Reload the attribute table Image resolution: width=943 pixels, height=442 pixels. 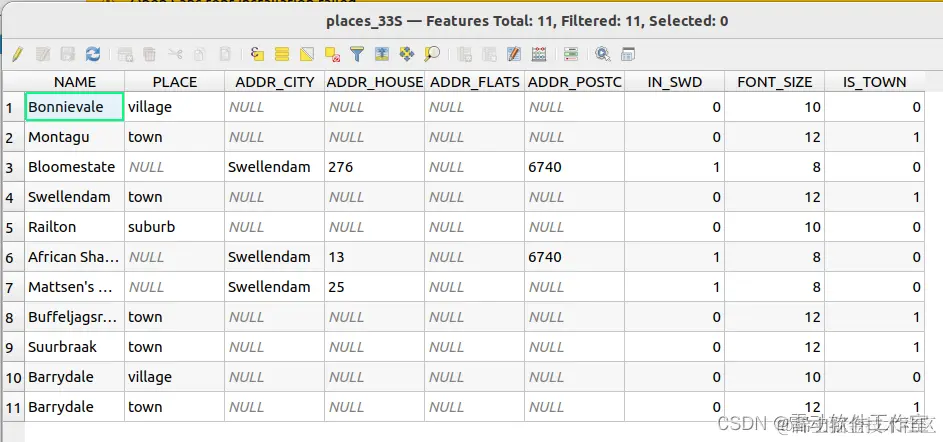93,54
